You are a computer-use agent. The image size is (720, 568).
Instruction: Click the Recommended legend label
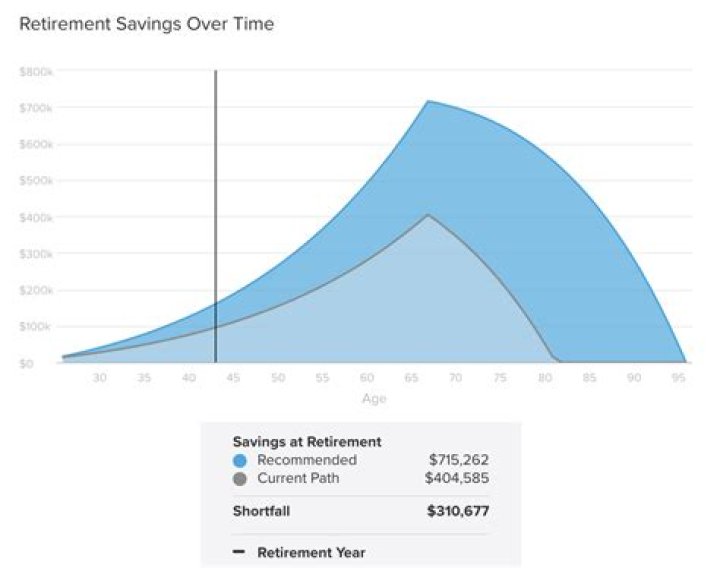306,460
